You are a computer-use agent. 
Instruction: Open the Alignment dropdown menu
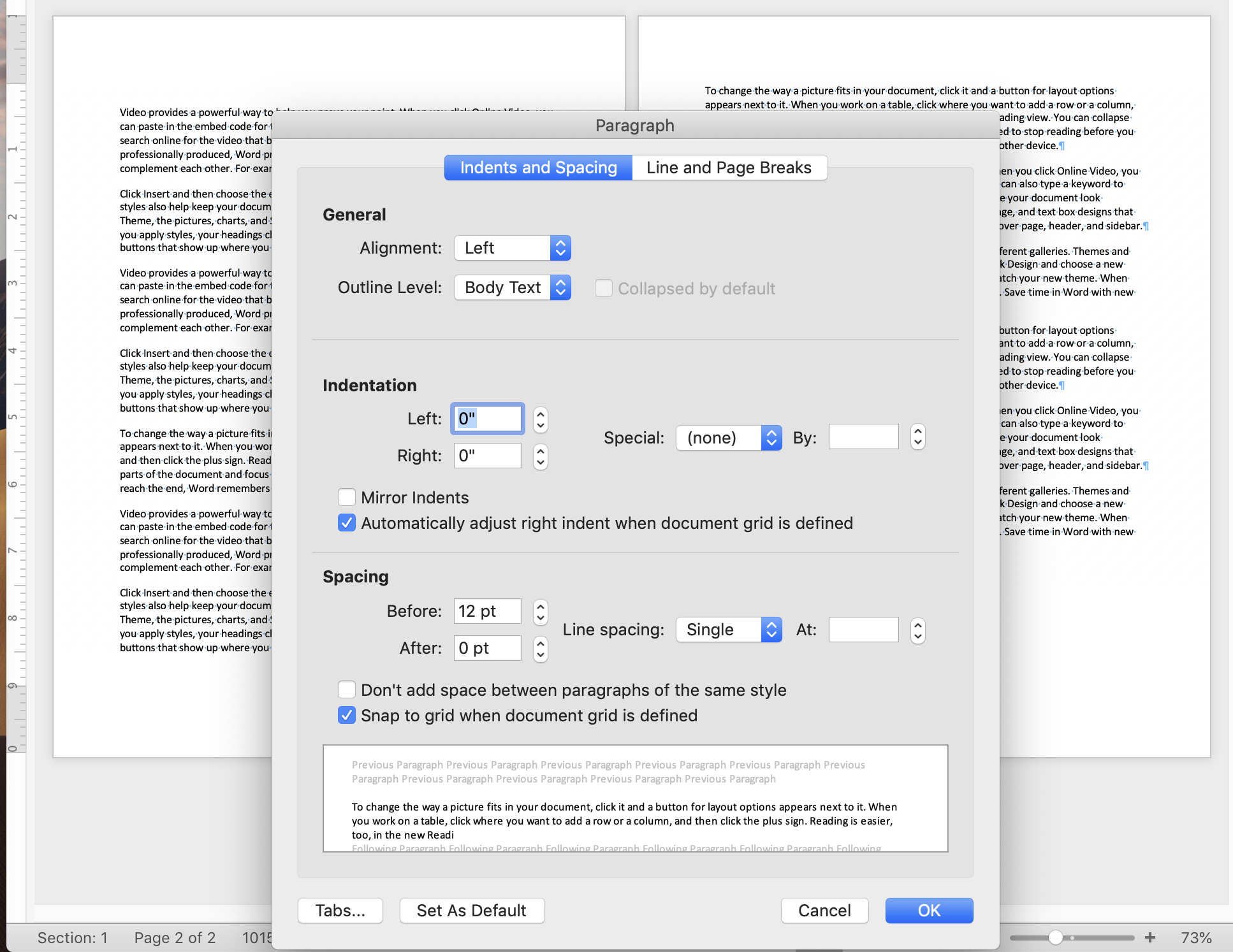point(513,248)
